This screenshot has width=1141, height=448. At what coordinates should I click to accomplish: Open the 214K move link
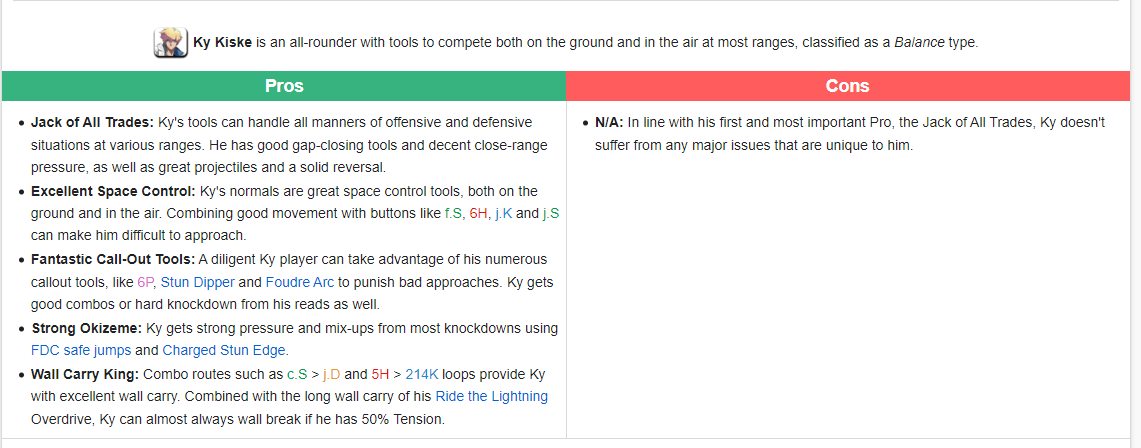423,375
